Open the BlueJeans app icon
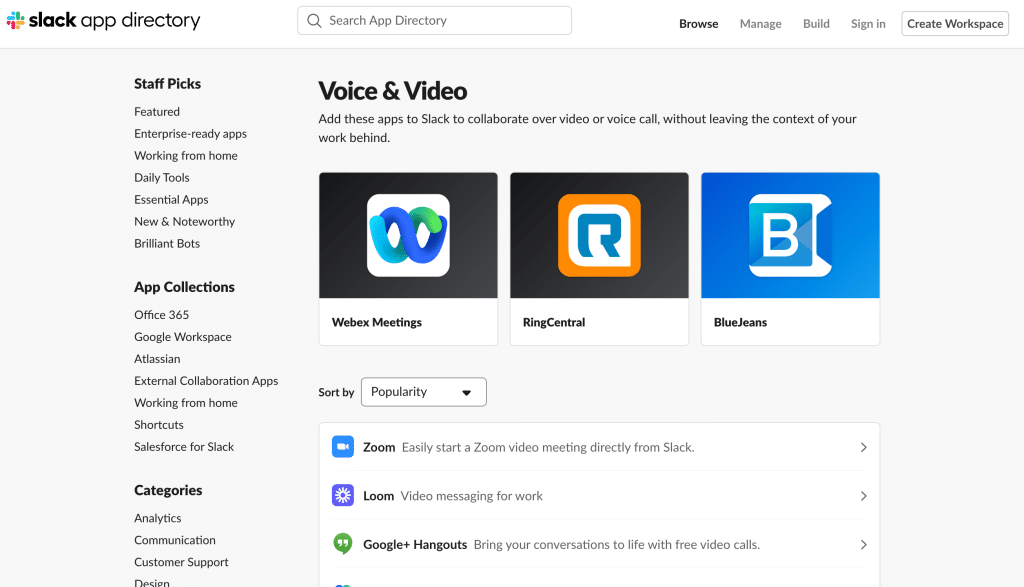Image resolution: width=1024 pixels, height=587 pixels. (x=790, y=236)
